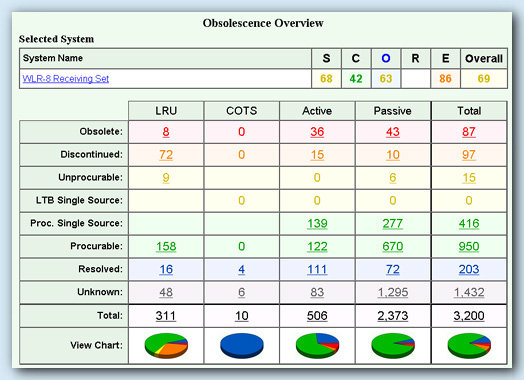Screen dimensions: 524x380
Task: Open Unknown Passive count 1,295
Action: (393, 292)
